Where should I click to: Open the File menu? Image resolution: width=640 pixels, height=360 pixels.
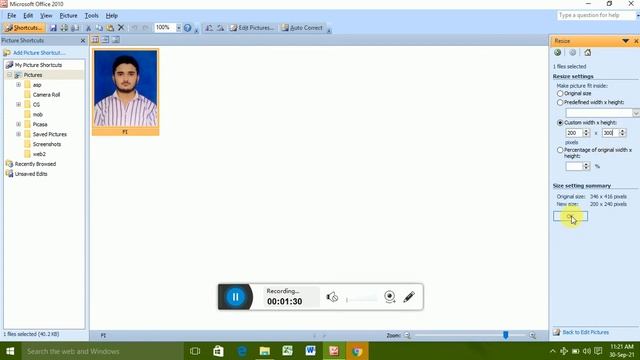tap(11, 16)
